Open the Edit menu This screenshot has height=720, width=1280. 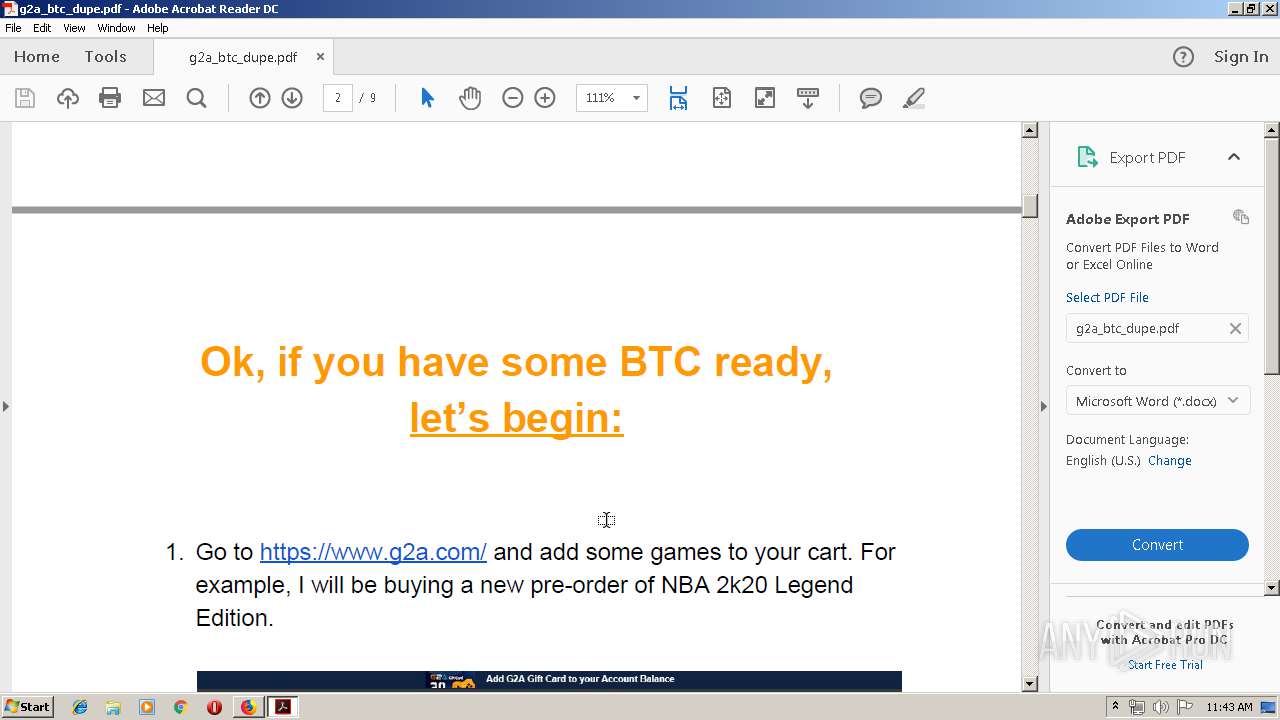point(42,28)
